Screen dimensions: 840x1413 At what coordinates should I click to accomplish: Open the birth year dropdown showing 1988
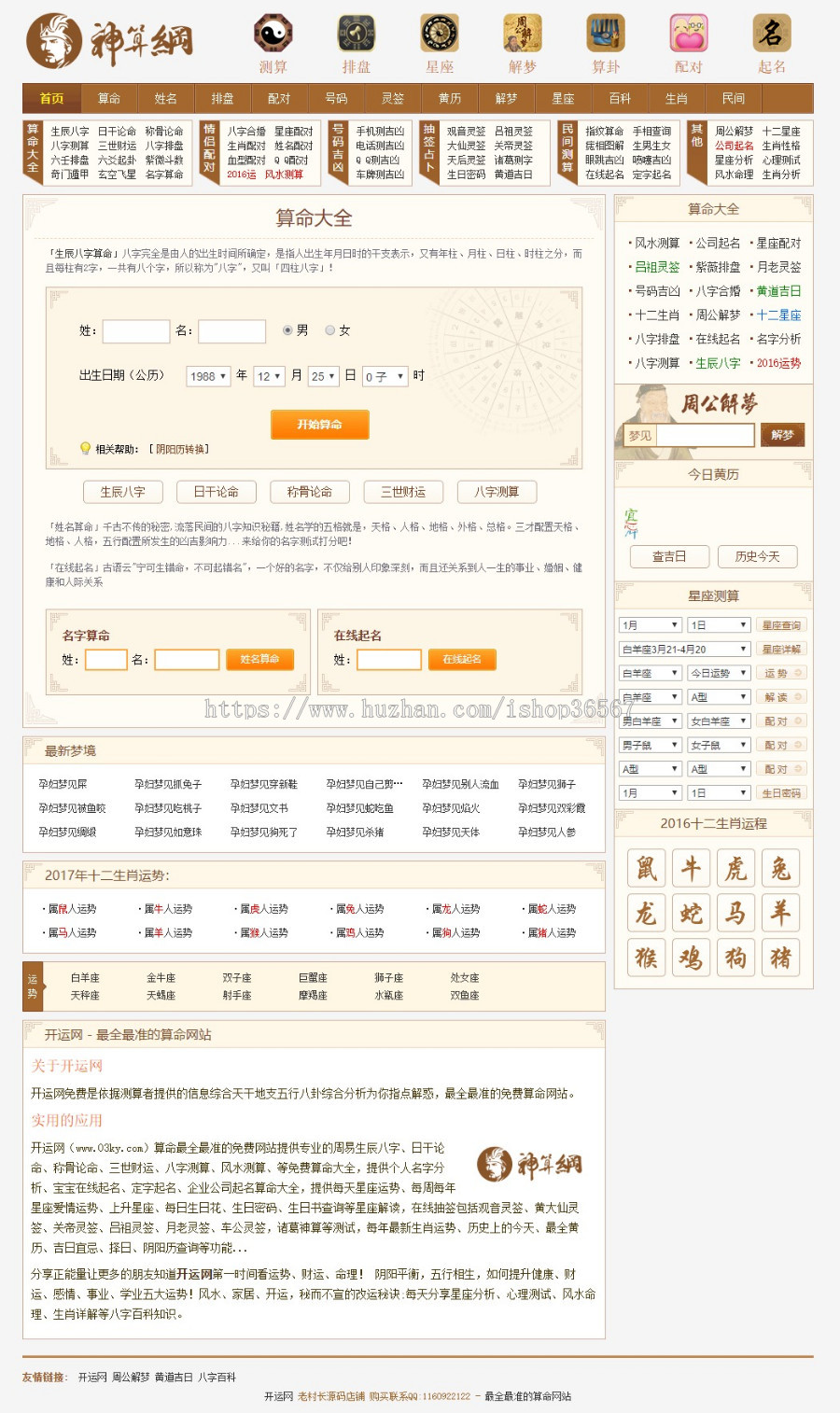(207, 376)
